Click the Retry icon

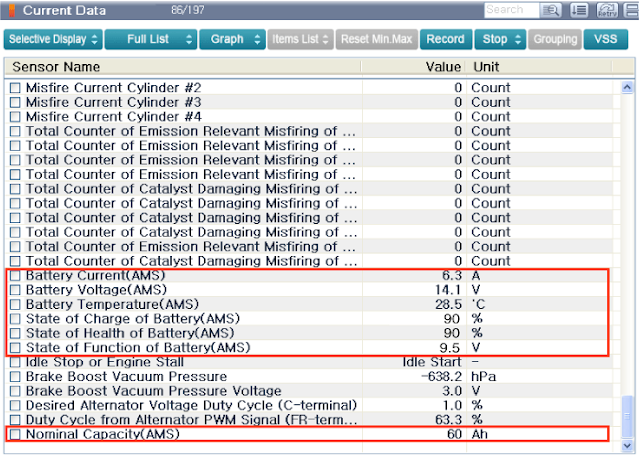(x=607, y=10)
